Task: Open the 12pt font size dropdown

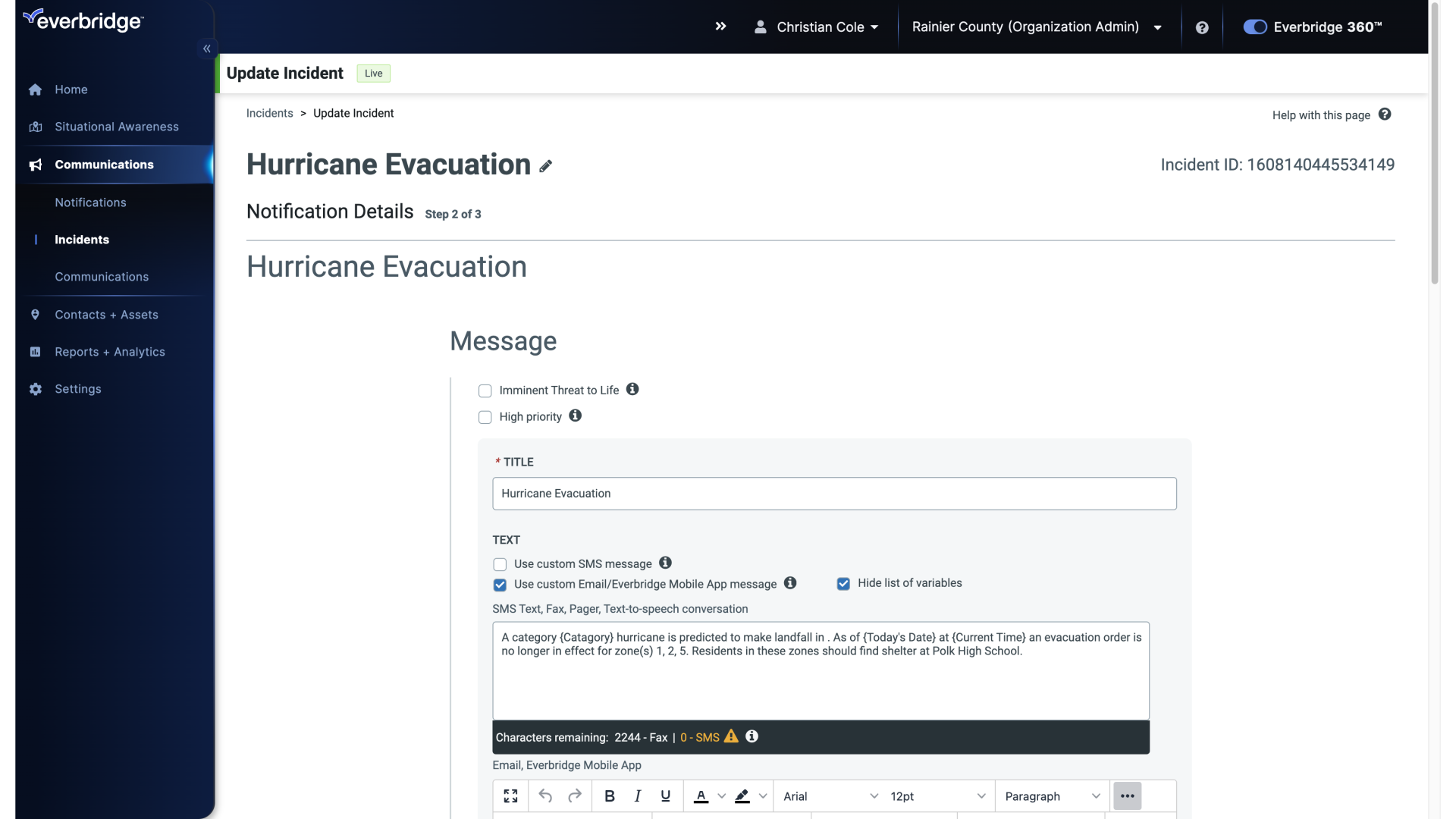Action: (x=938, y=795)
